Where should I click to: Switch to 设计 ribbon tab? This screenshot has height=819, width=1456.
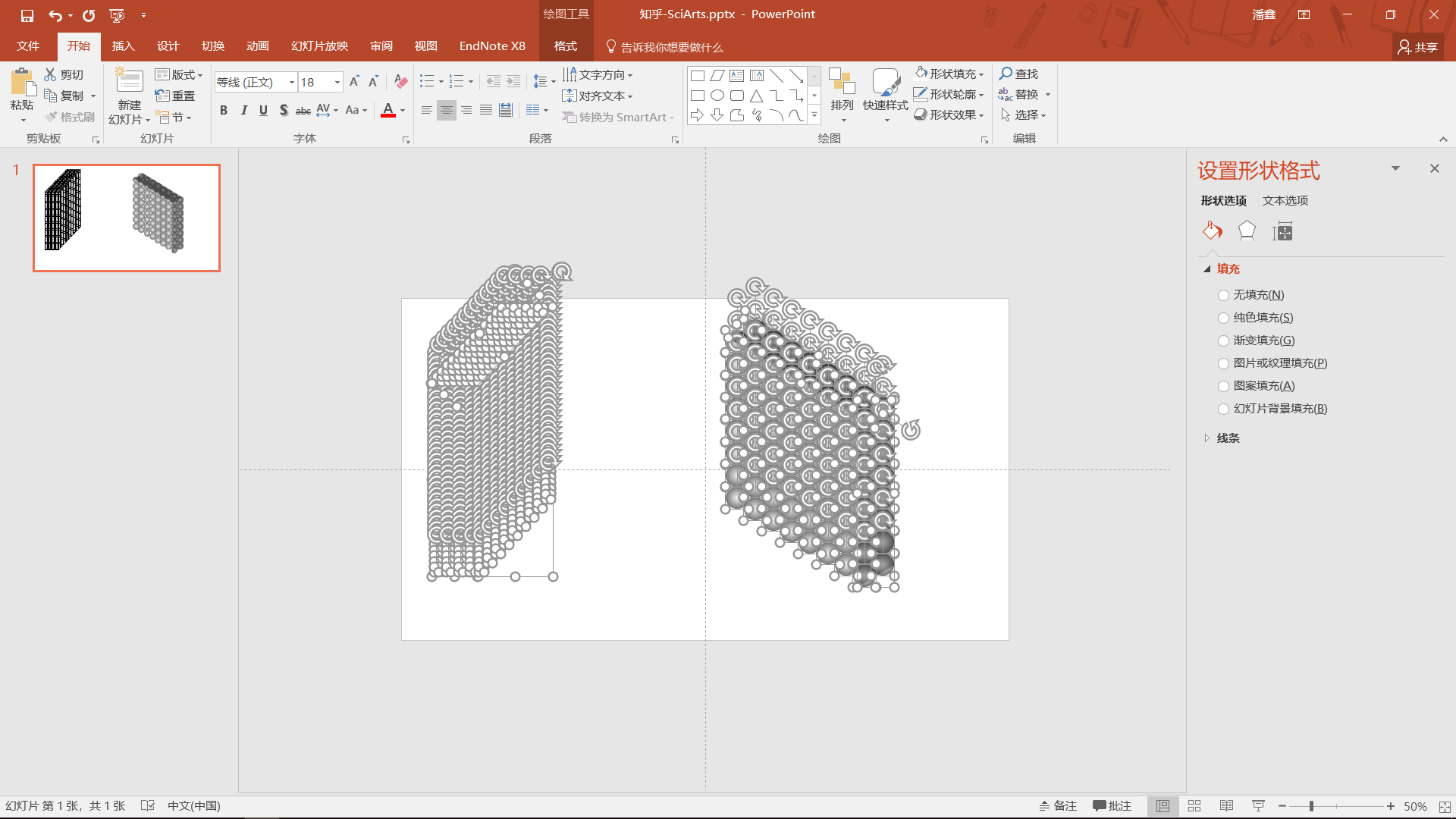coord(168,46)
